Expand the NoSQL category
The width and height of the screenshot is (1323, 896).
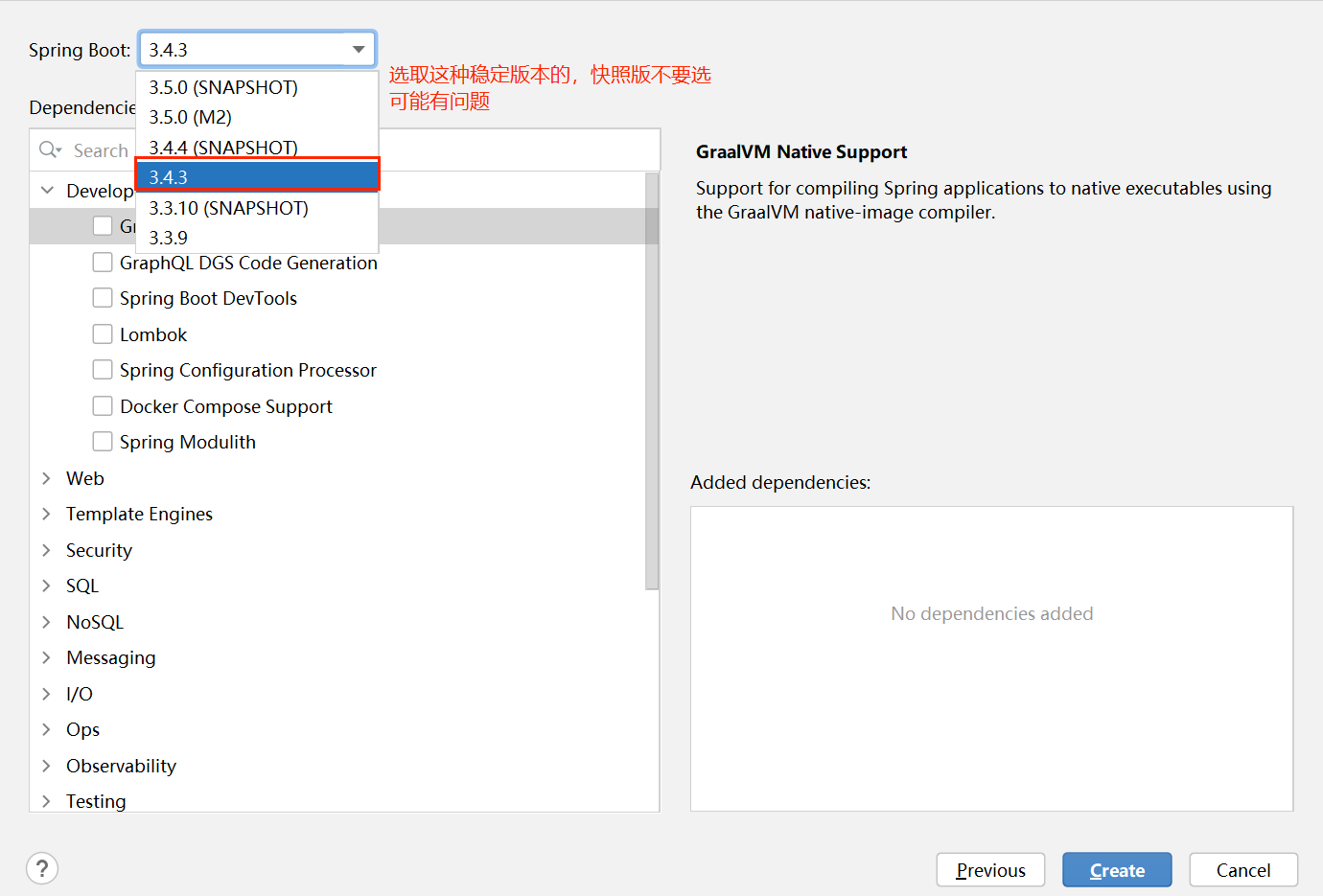pos(47,622)
